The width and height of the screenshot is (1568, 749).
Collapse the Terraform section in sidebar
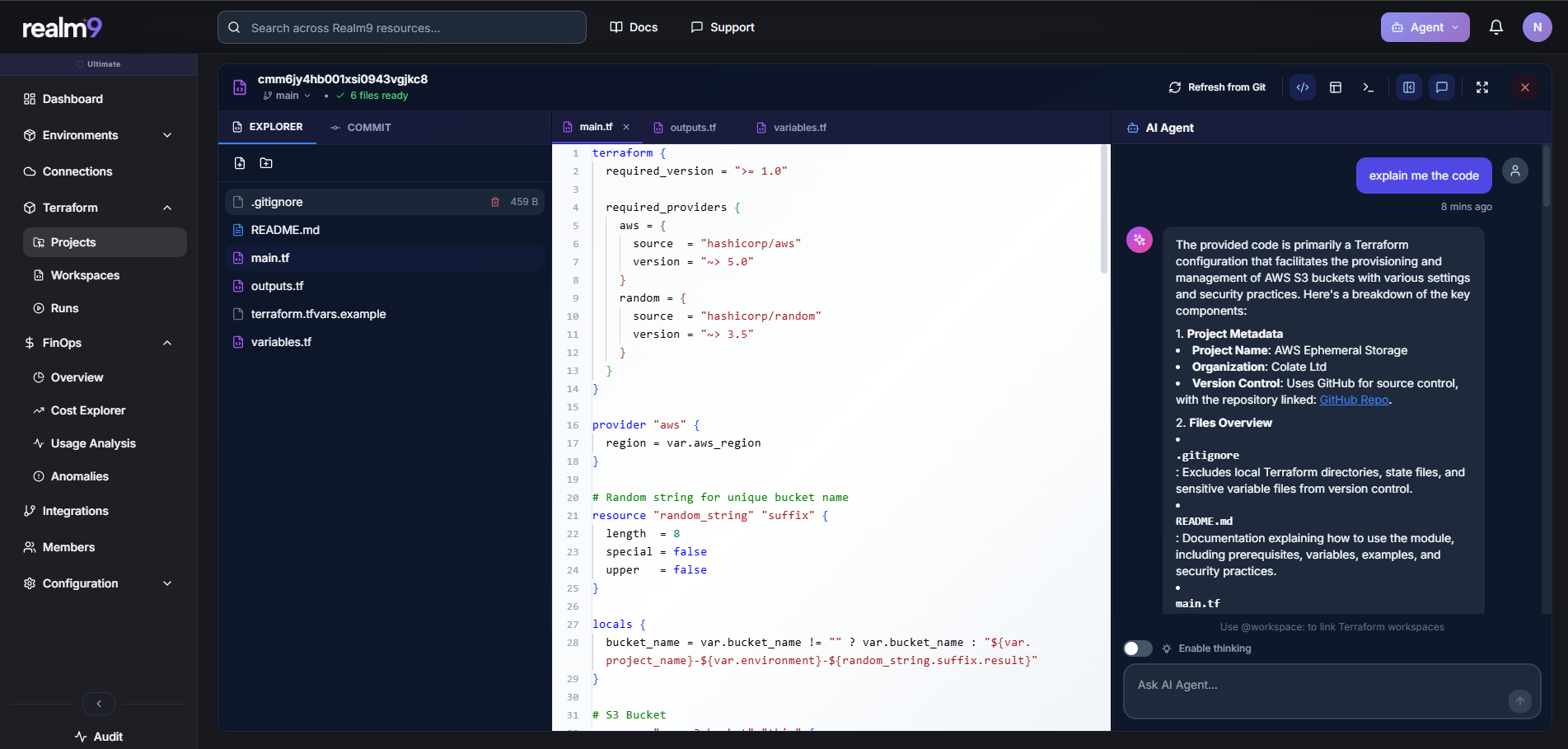coord(168,208)
